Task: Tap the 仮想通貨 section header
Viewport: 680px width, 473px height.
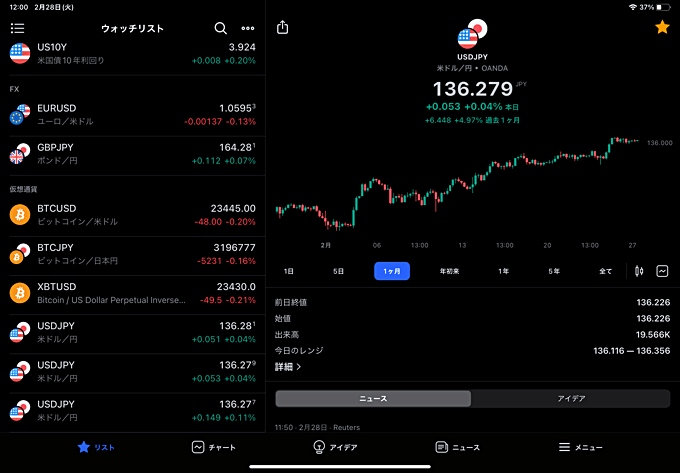Action: 23,189
